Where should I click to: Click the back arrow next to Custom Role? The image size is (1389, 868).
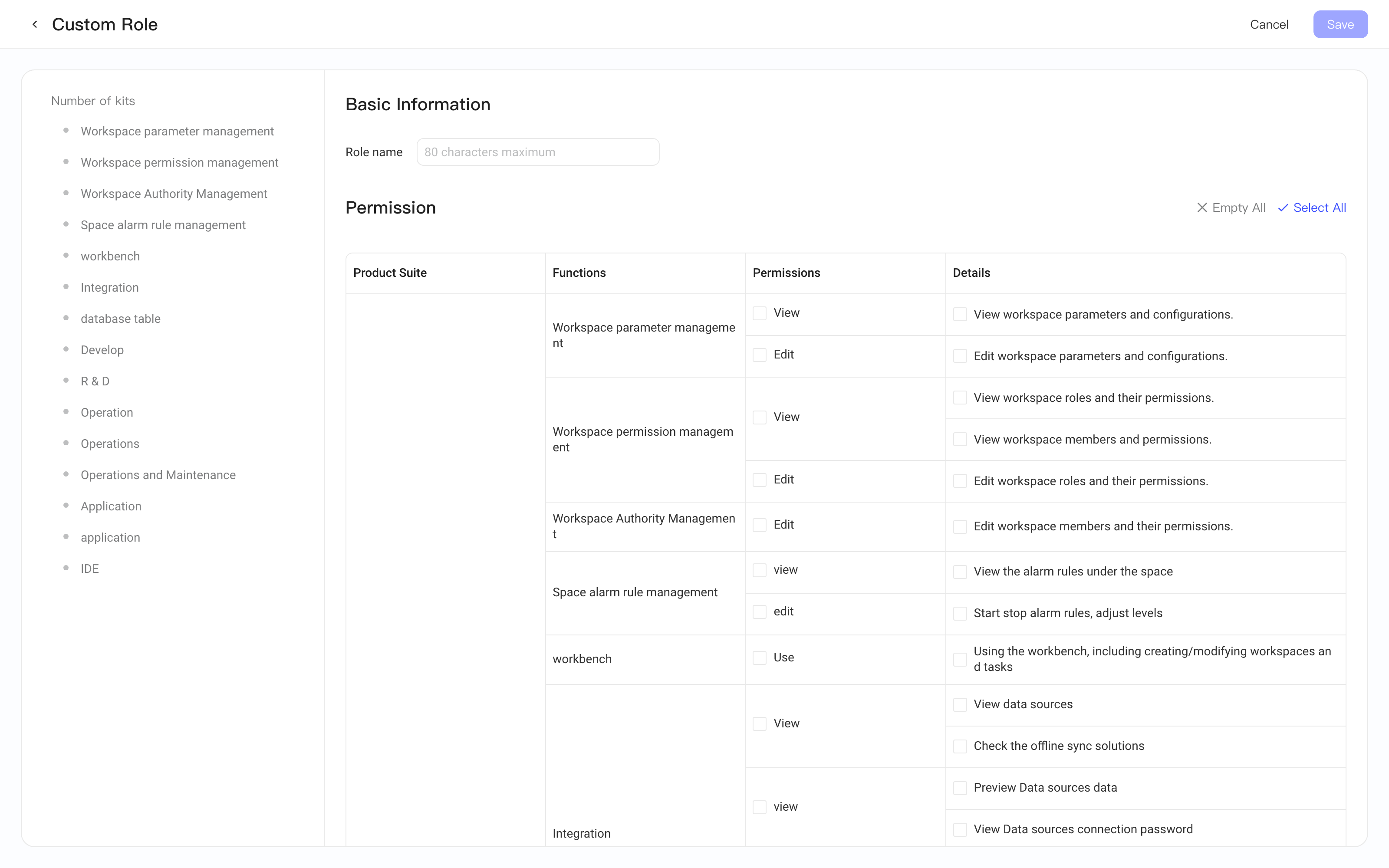[35, 24]
